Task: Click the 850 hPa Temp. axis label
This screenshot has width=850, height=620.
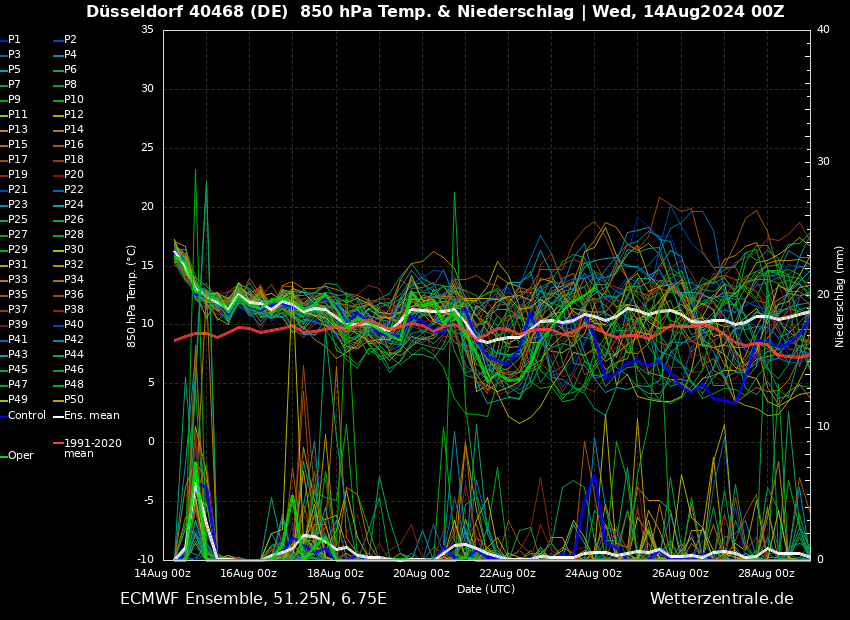Action: pos(132,296)
